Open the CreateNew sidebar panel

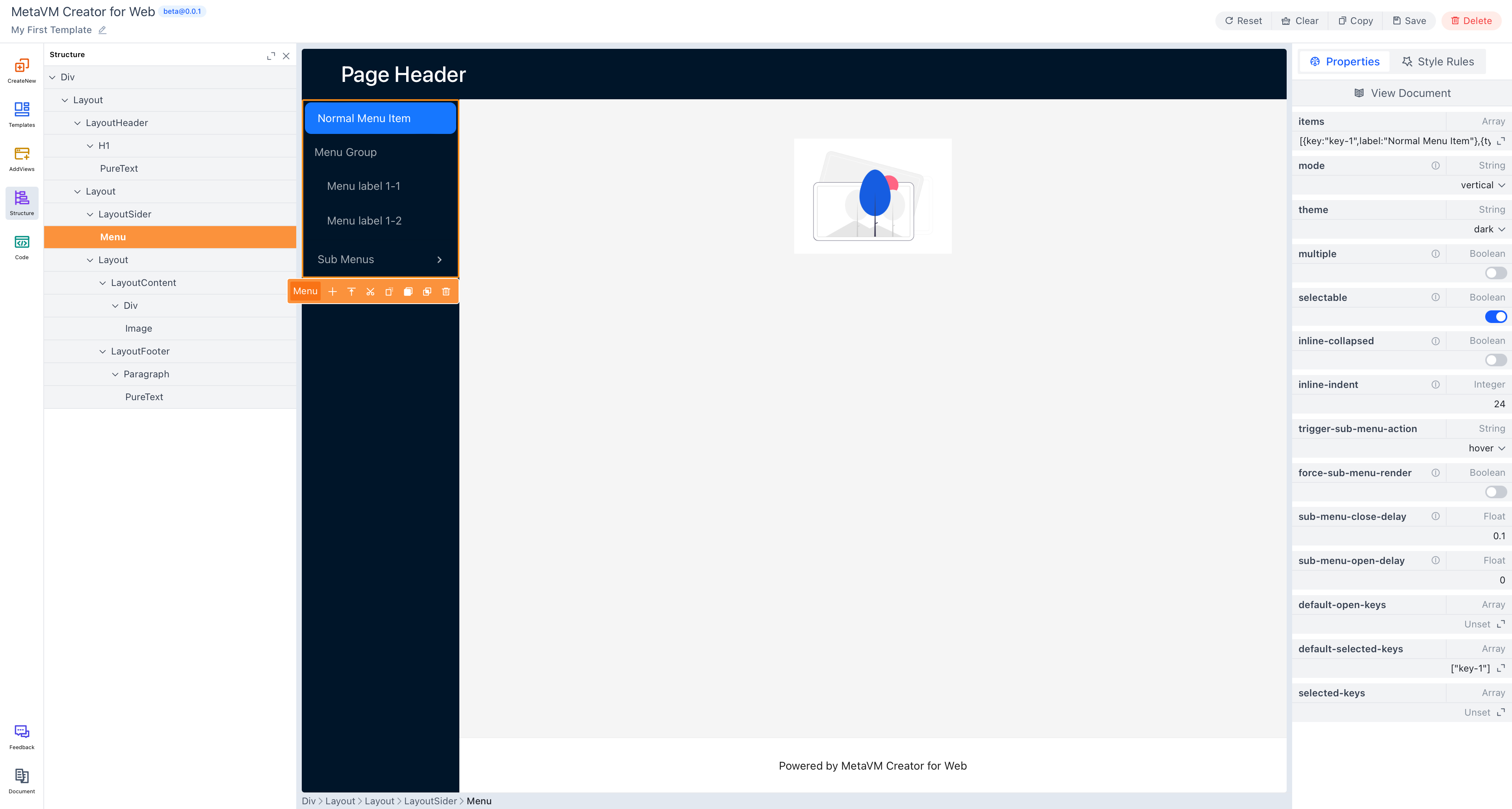(x=22, y=71)
